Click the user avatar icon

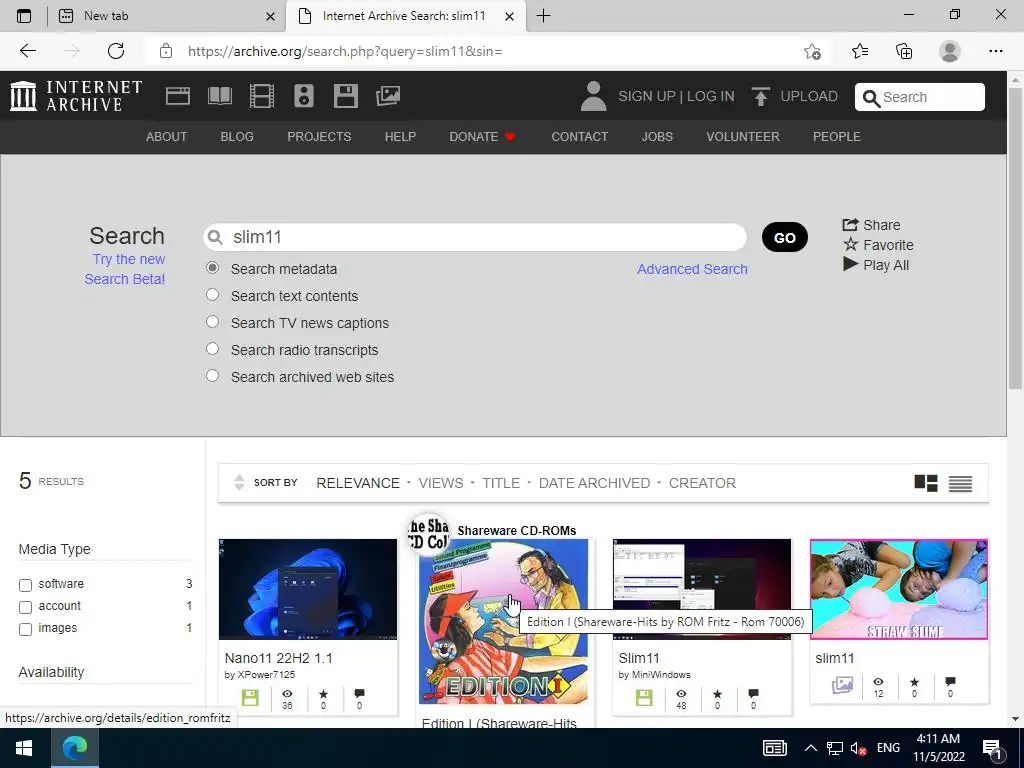(x=593, y=96)
